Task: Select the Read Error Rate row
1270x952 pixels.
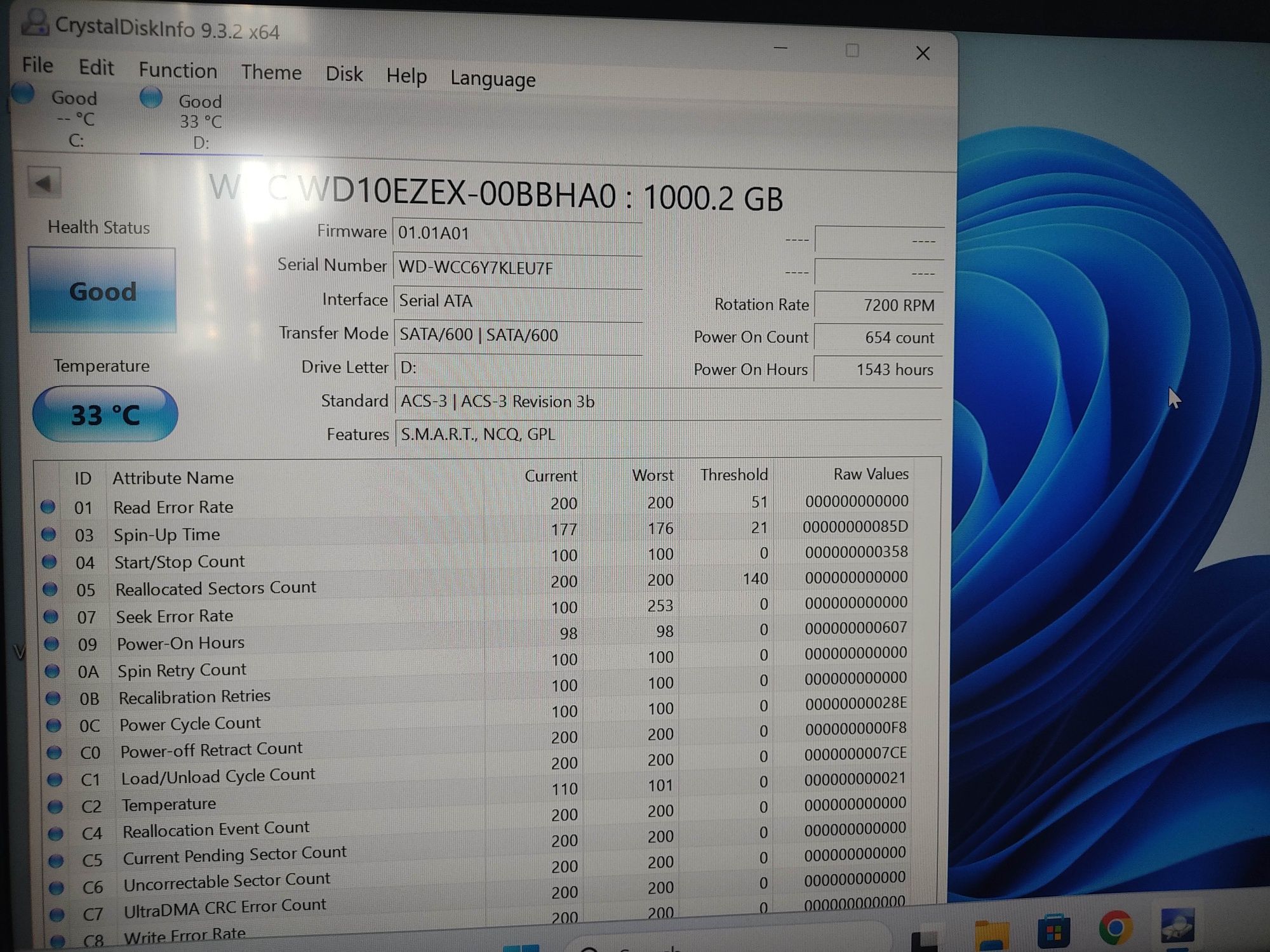Action: 476,505
